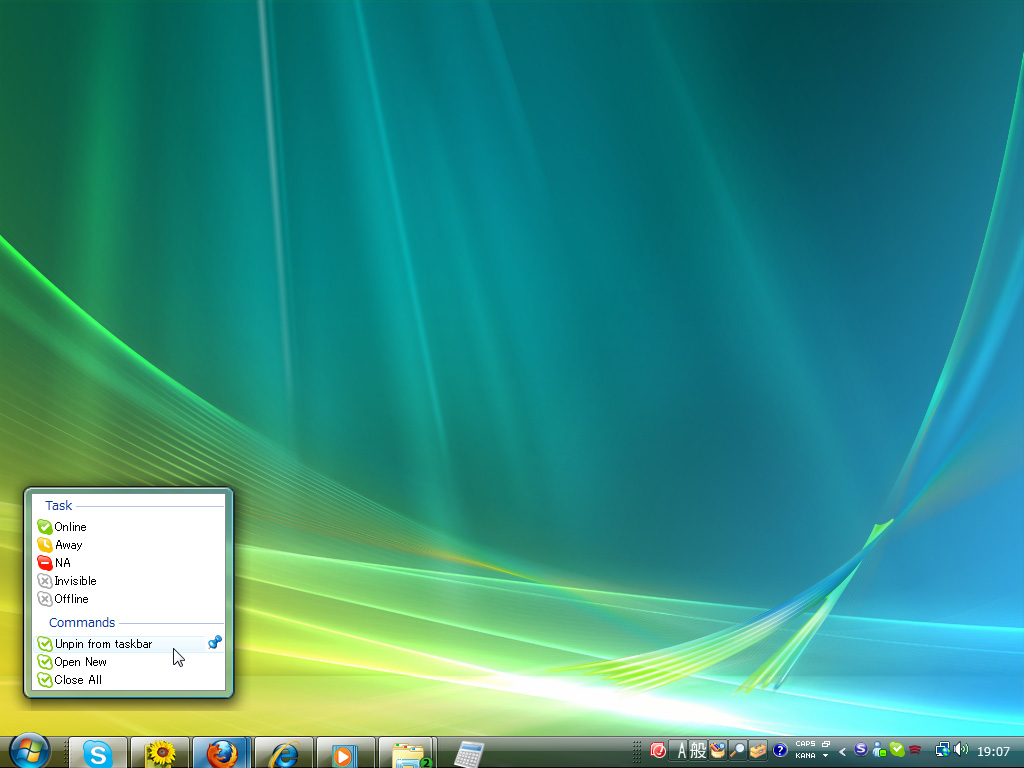Launch Internet Explorer from taskbar
This screenshot has width=1024, height=768.
click(283, 752)
